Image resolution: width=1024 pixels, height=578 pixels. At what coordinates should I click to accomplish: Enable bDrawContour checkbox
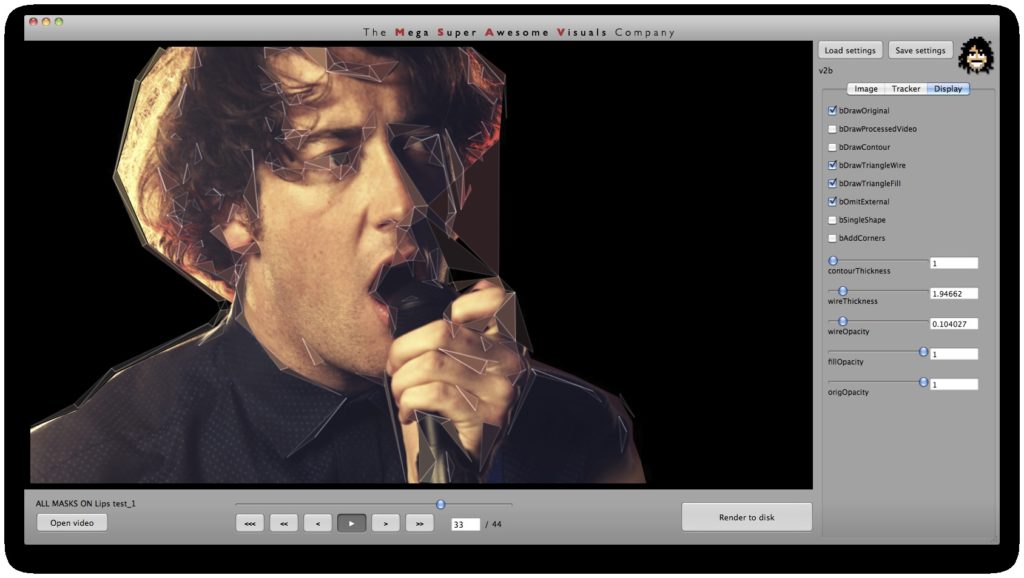pyautogui.click(x=832, y=147)
